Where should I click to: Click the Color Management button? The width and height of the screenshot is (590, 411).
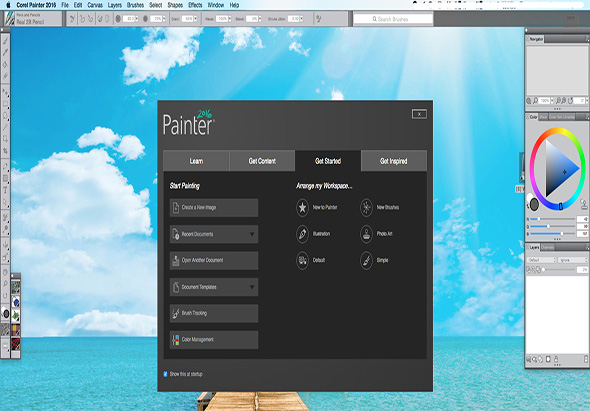[x=214, y=340]
